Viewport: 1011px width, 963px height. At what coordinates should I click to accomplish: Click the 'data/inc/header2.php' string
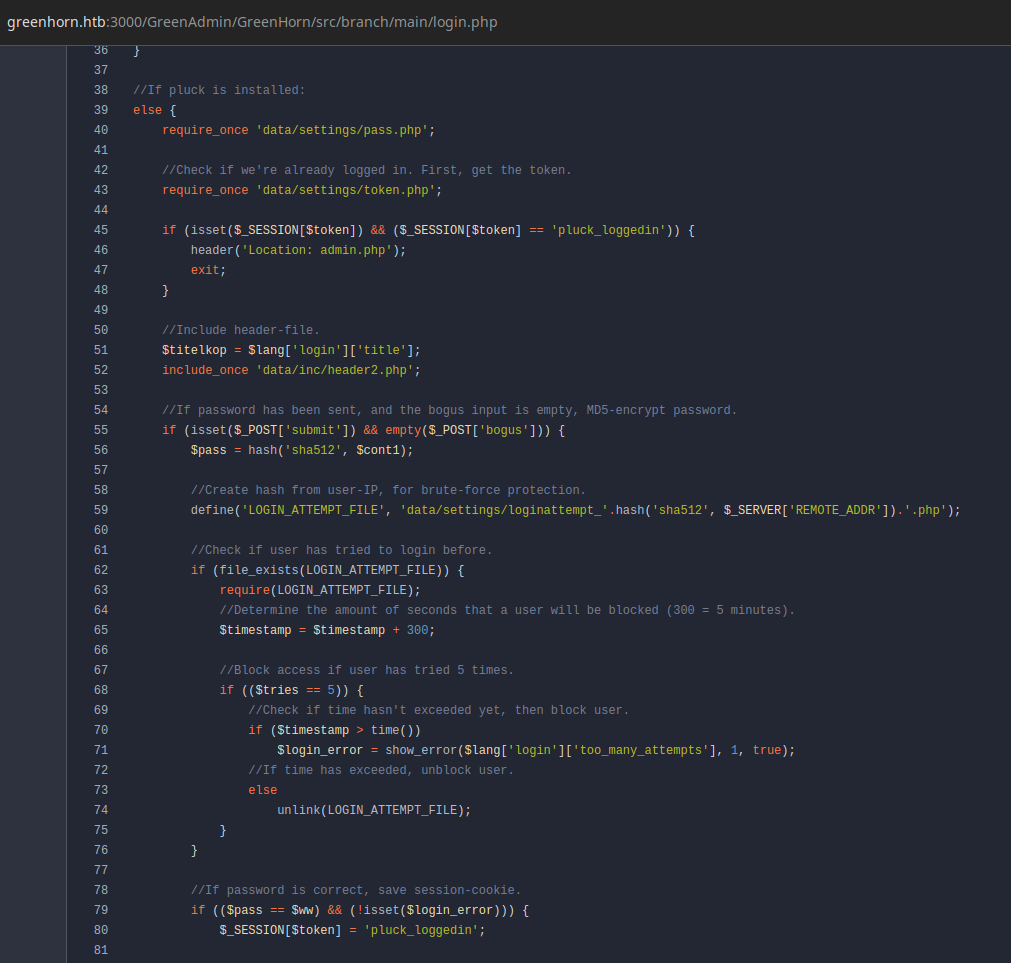(x=335, y=370)
